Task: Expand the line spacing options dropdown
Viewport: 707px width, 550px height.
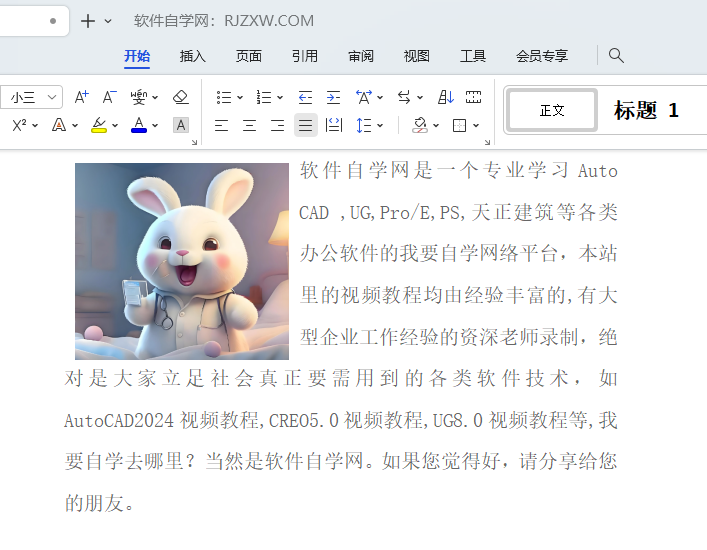Action: pos(380,125)
